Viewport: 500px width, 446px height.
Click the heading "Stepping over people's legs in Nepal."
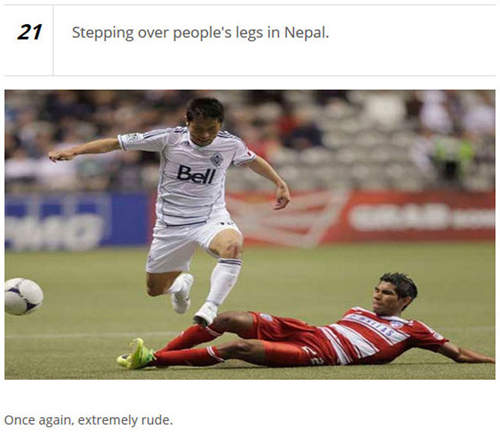click(x=200, y=33)
